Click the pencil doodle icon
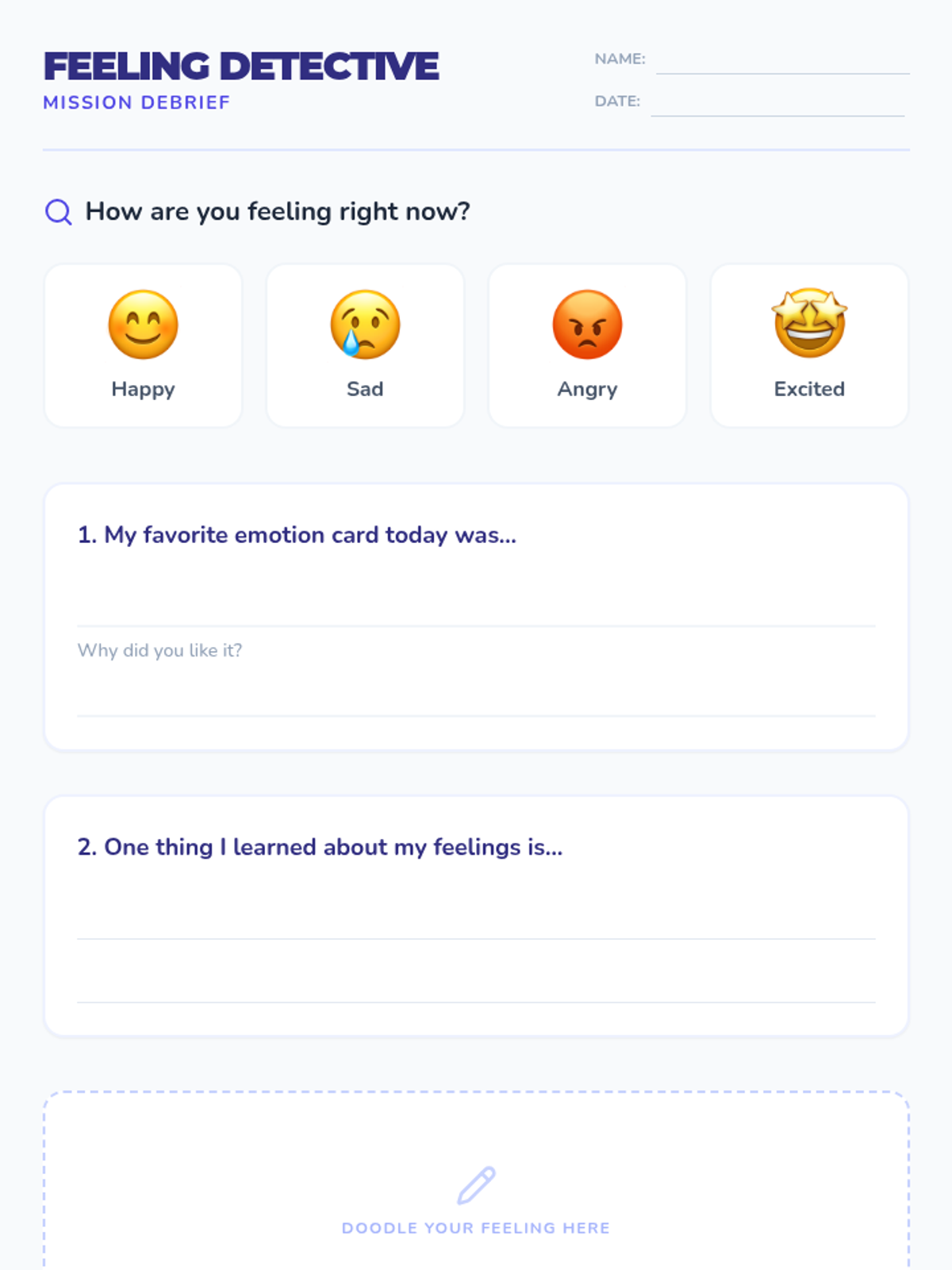This screenshot has width=952, height=1270. tap(476, 1185)
